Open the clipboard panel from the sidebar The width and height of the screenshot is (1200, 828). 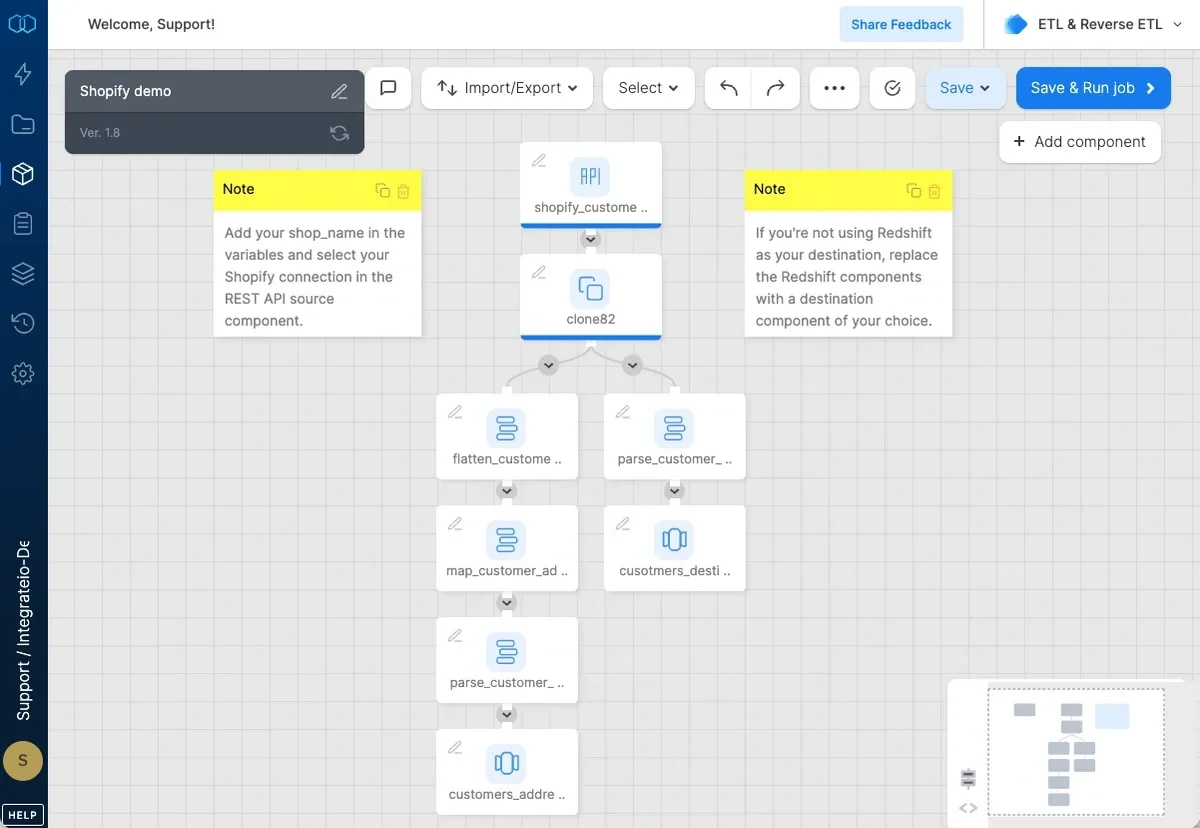point(23,224)
